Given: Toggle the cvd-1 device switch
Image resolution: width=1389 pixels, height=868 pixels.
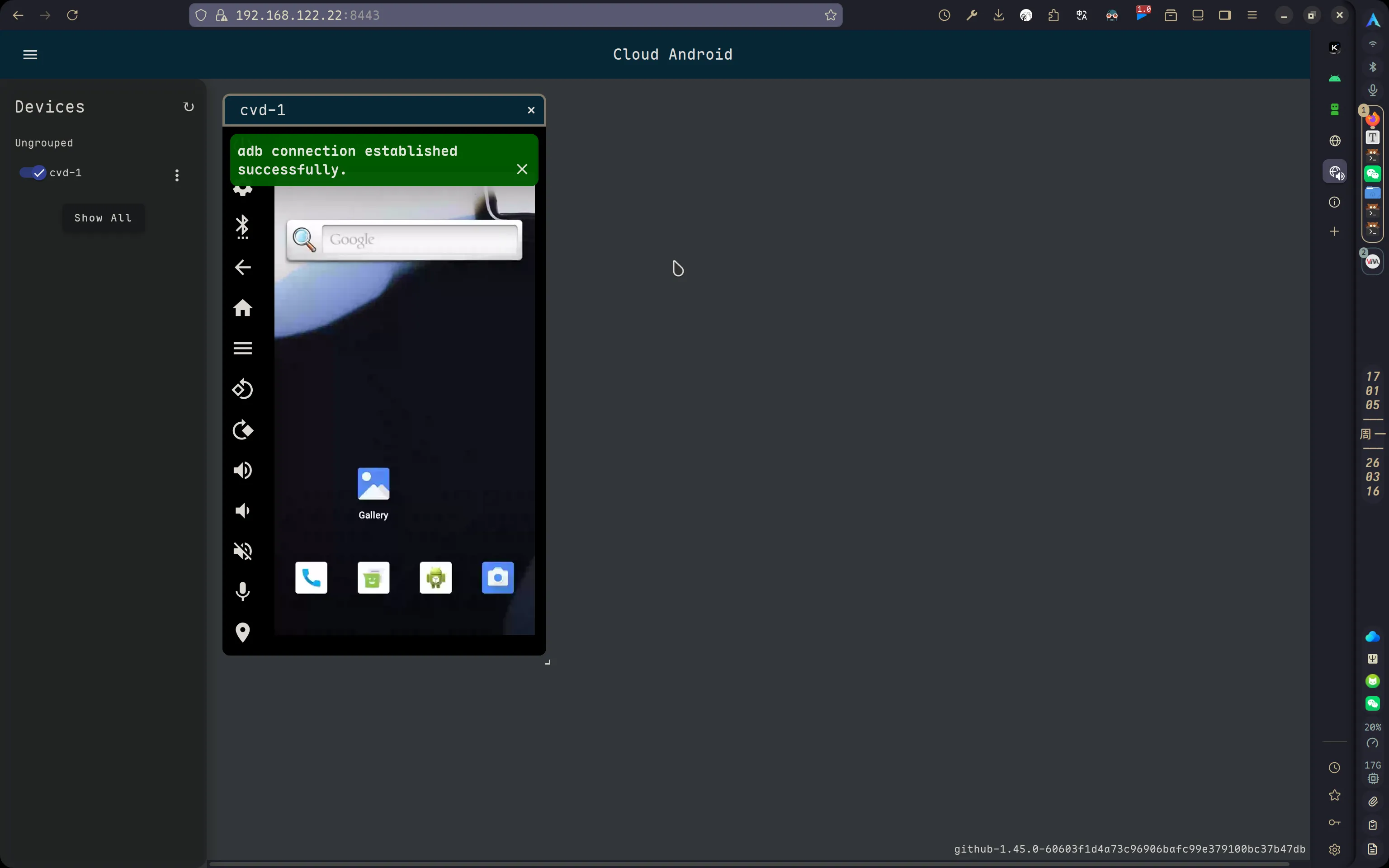Looking at the screenshot, I should (33, 173).
